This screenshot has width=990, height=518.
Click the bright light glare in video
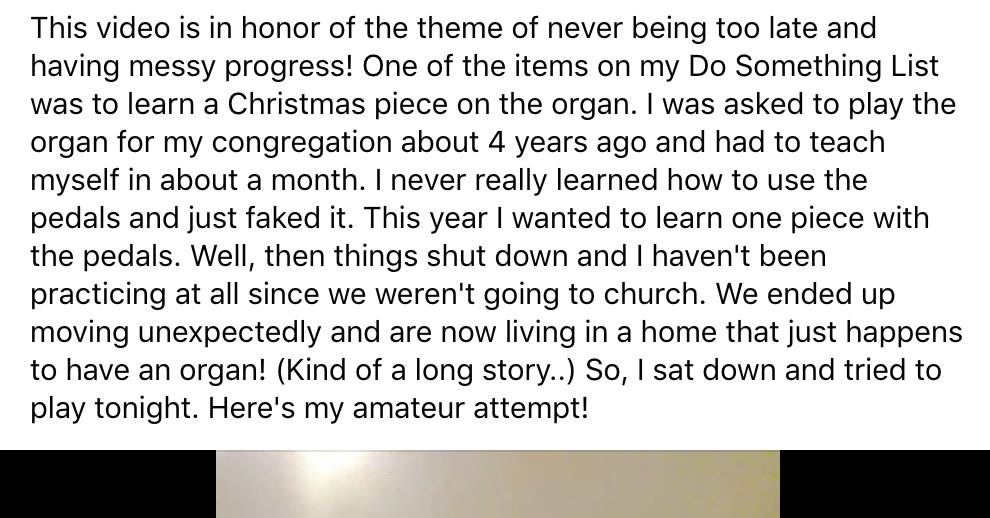click(321, 467)
